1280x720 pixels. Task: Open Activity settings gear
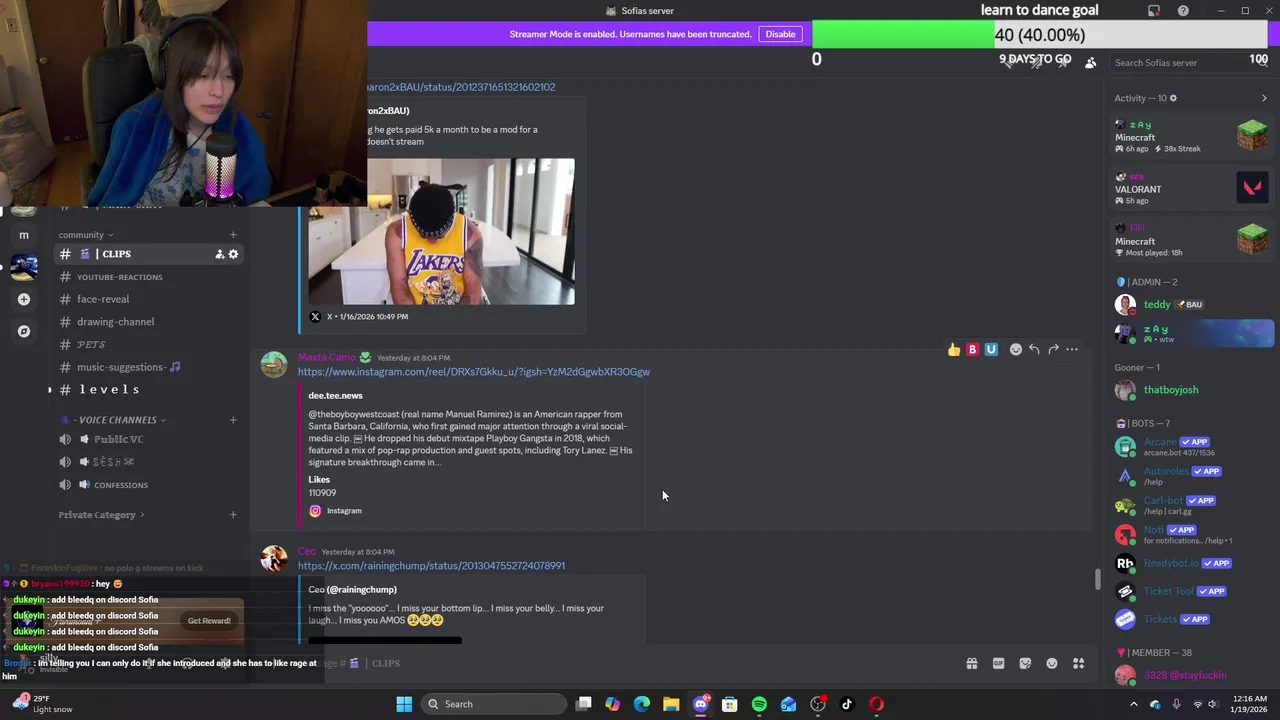[1173, 98]
